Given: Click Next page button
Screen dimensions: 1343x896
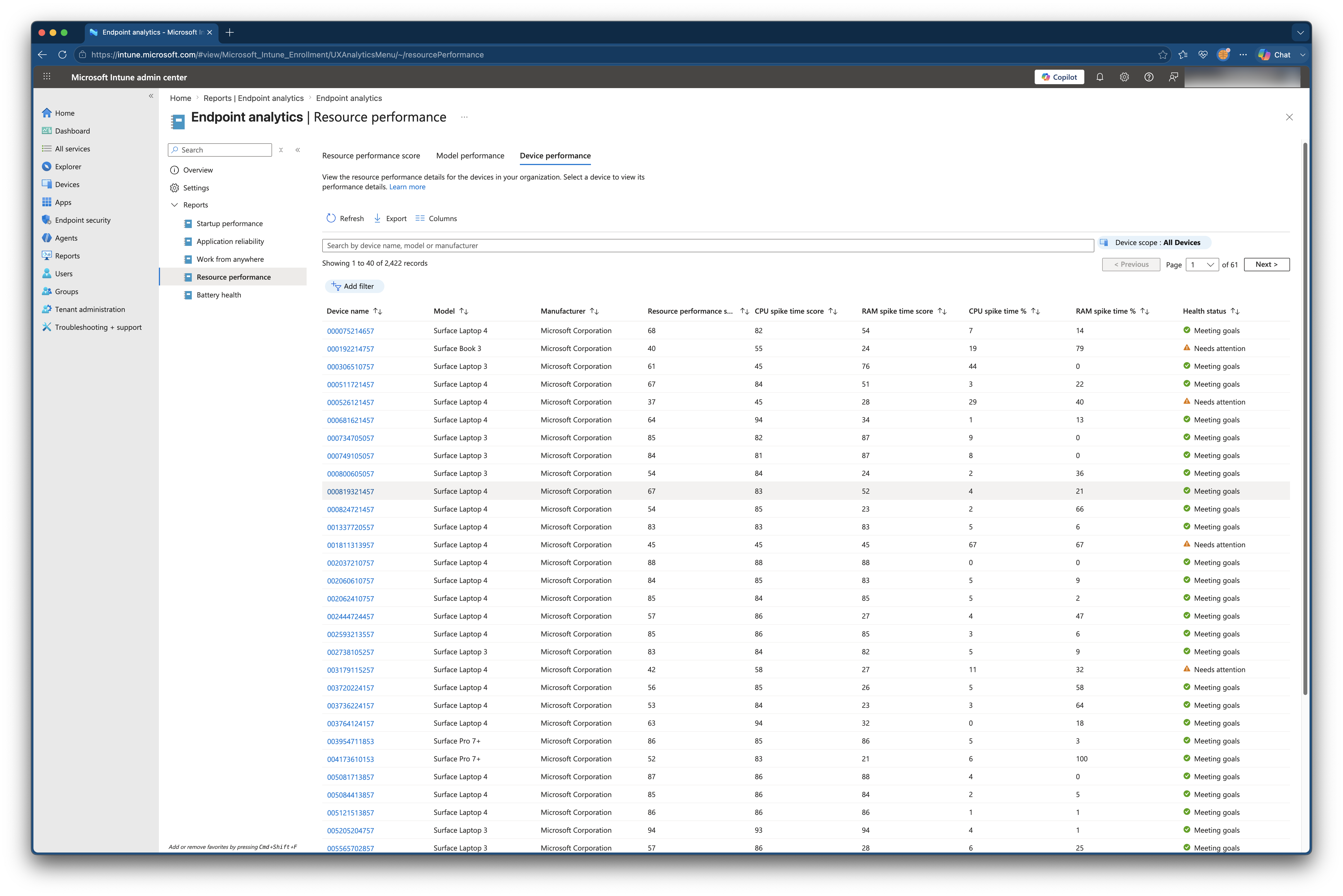Looking at the screenshot, I should click(x=1266, y=265).
